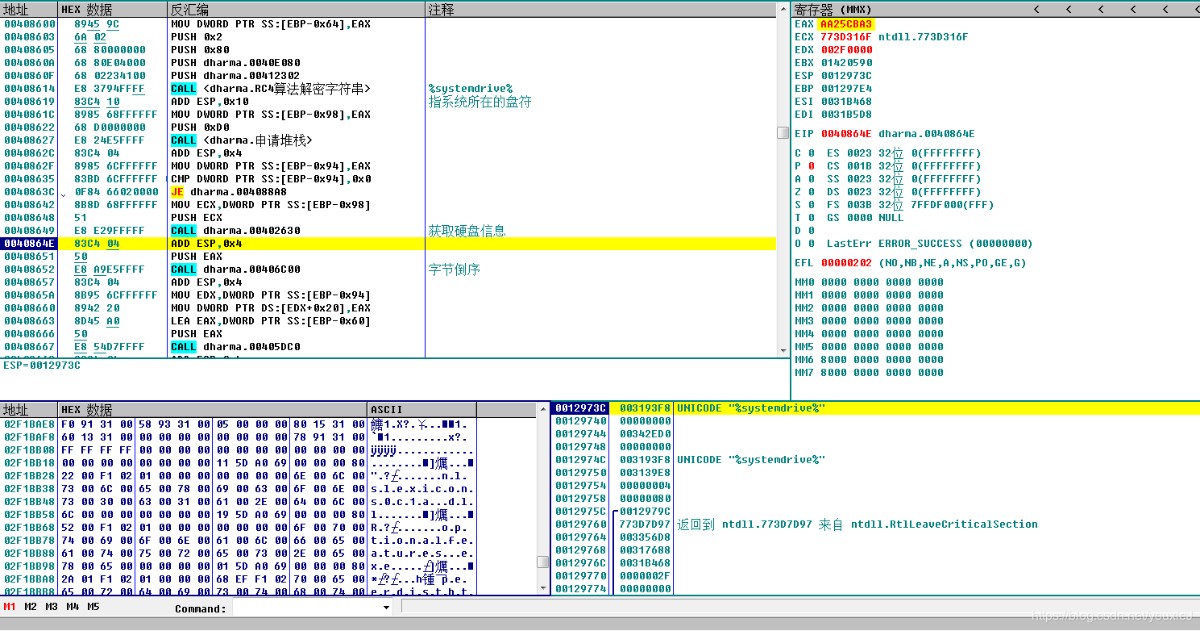Select the CALL dharma.00405DC0 instruction

click(234, 347)
